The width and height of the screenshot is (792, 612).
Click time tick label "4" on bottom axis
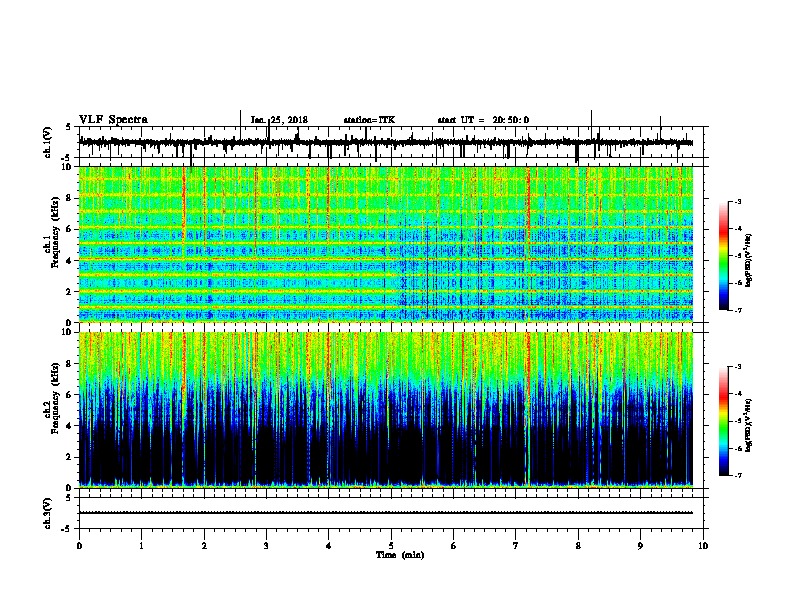329,546
